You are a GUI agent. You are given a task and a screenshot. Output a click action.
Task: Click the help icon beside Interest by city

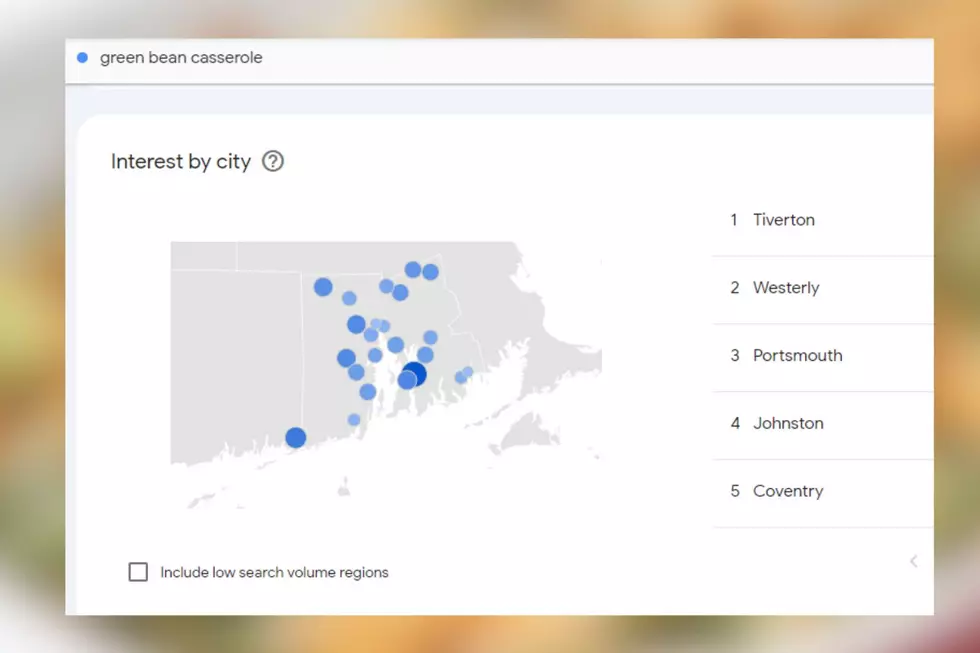[x=272, y=161]
